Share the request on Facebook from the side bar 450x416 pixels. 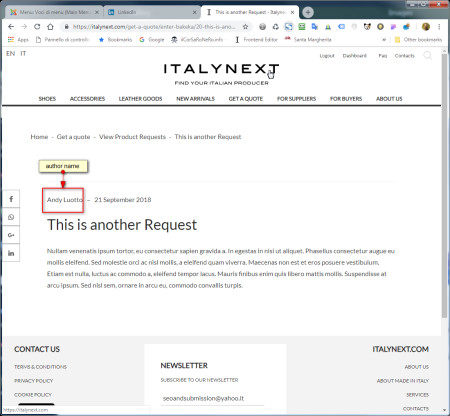pos(11,199)
